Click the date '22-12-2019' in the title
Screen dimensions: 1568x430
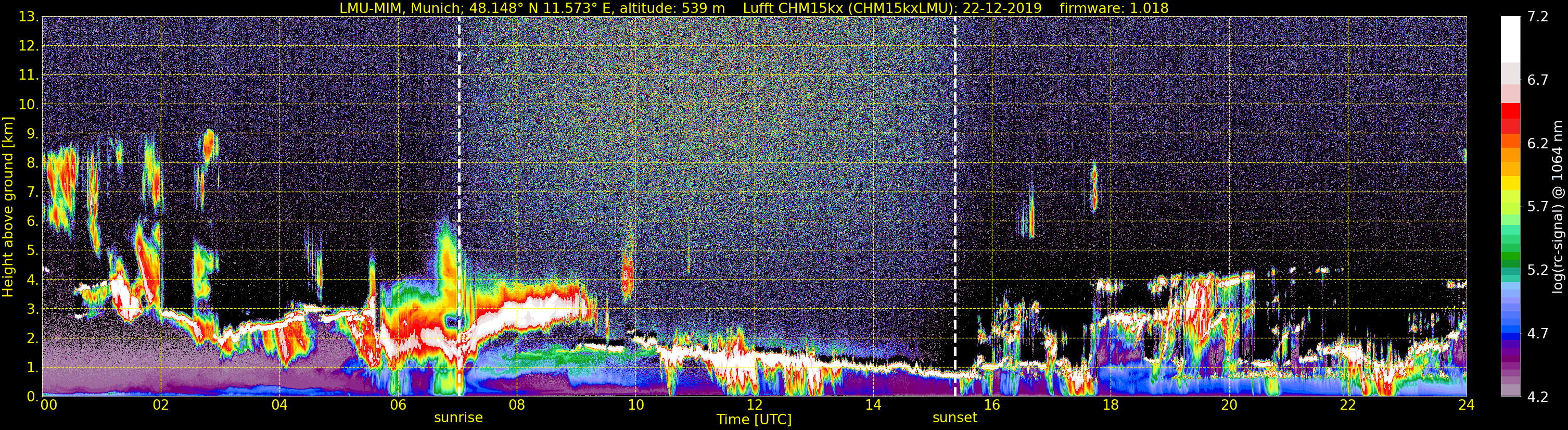pyautogui.click(x=1002, y=8)
